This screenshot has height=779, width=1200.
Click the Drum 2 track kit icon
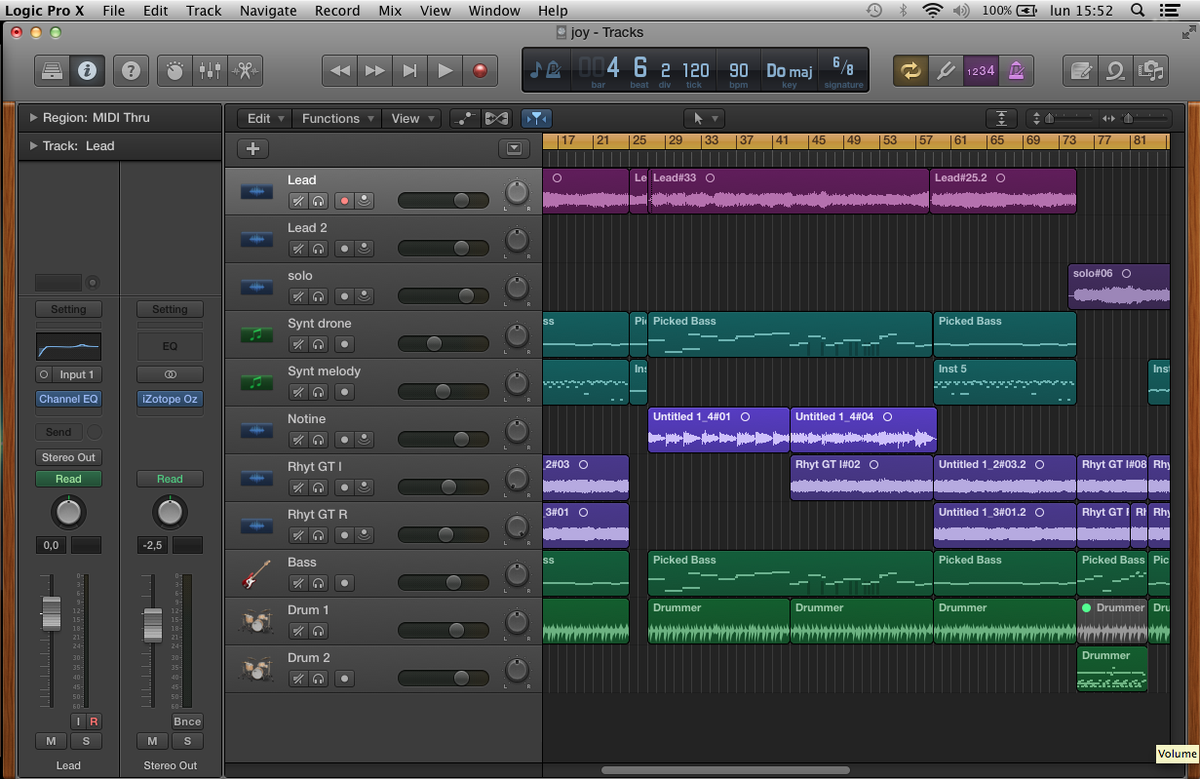click(257, 669)
